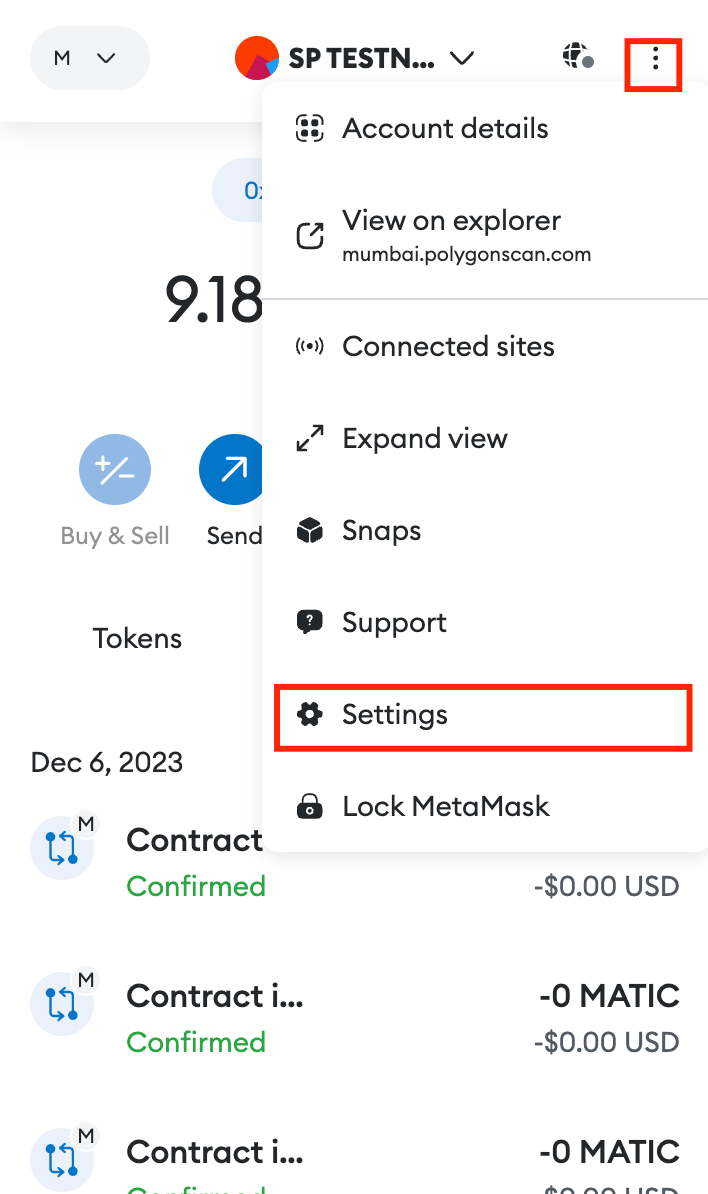Screen dimensions: 708x1194
Task: Click the colorful account avatar
Action: click(x=255, y=58)
